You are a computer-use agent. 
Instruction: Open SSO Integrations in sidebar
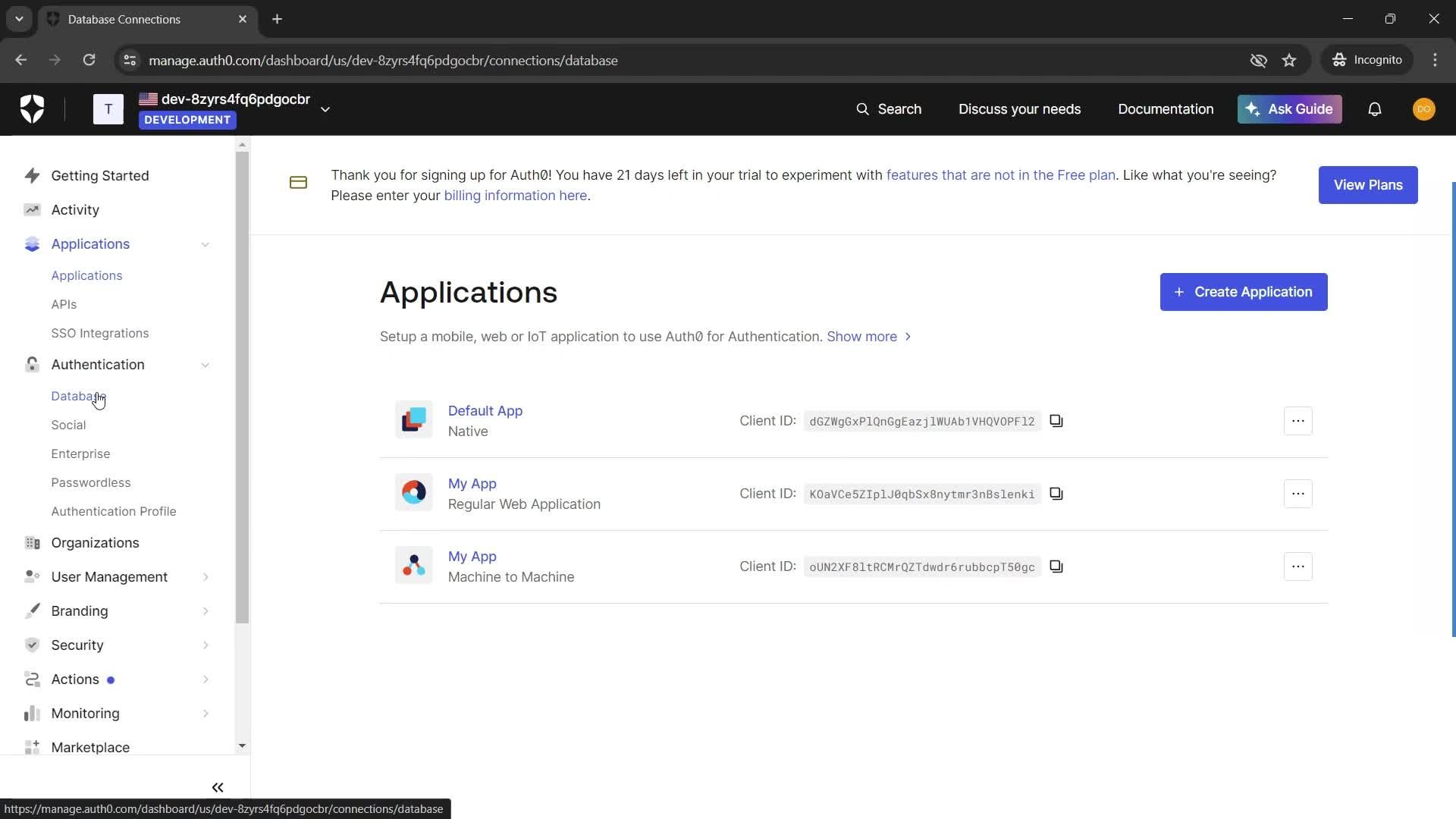click(99, 333)
